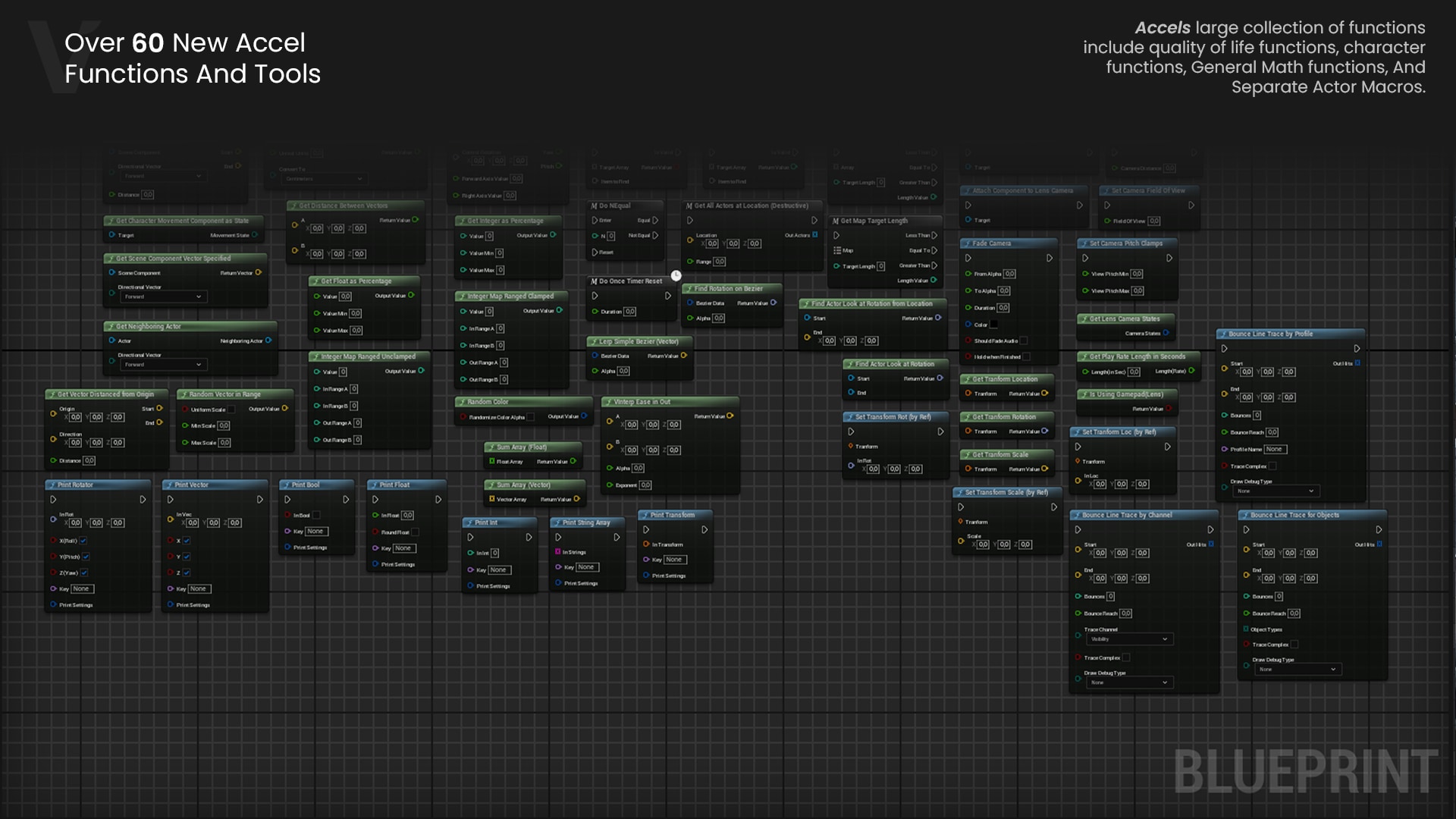Click the Map pin icon on Get Map Target Length
The height and width of the screenshot is (819, 1456).
837,249
